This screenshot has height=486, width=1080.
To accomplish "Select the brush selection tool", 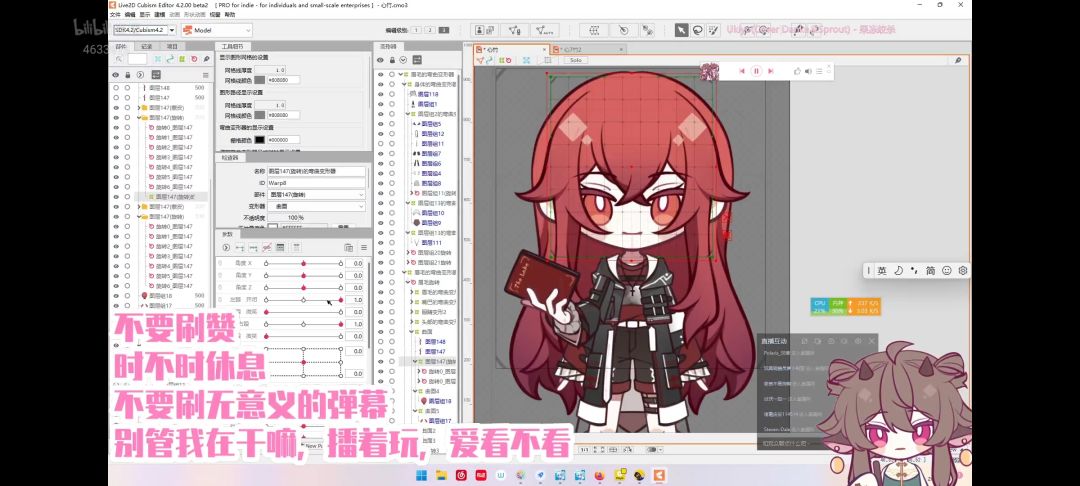I will point(714,30).
